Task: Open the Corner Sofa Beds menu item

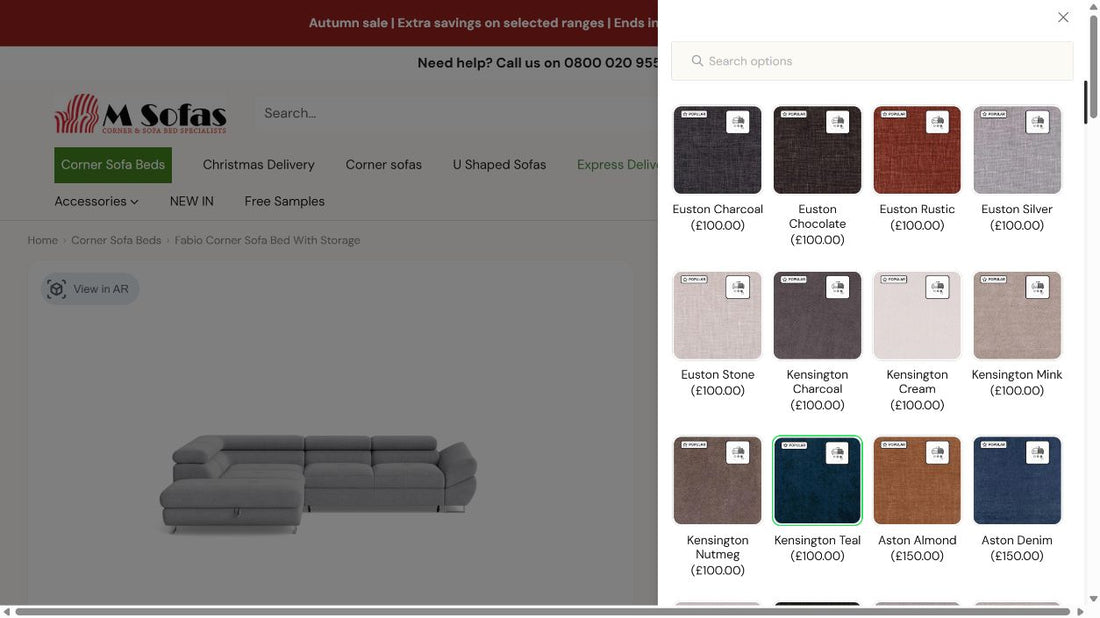Action: click(113, 165)
